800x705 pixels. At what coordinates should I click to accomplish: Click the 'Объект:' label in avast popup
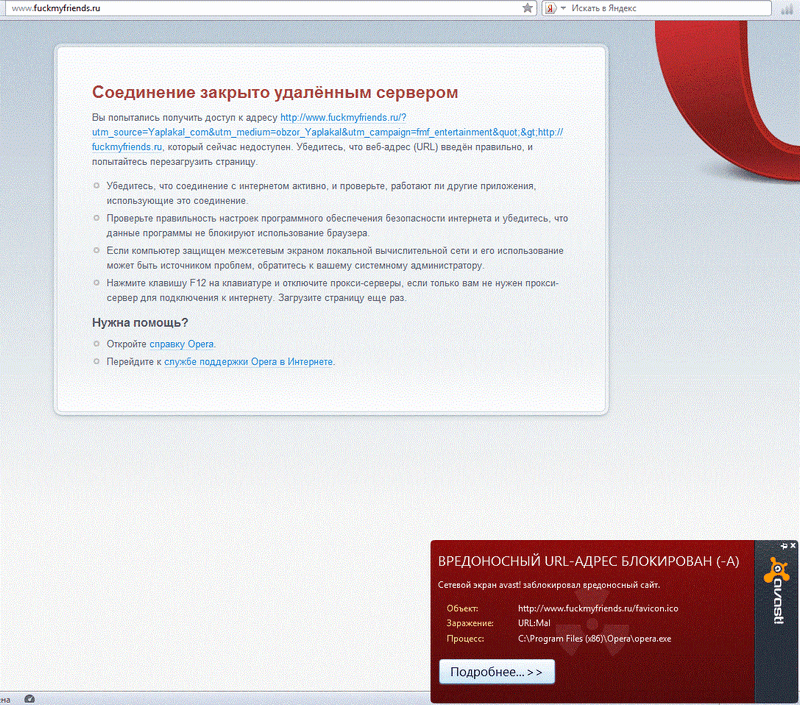[x=462, y=608]
